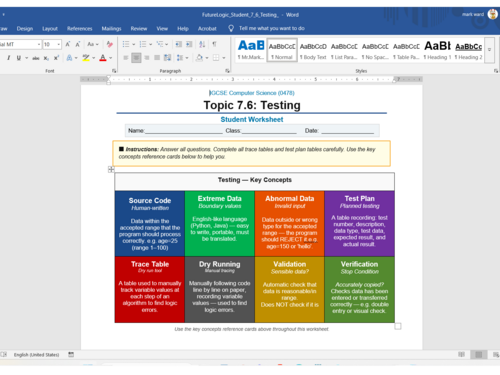Open the Paragraph dialog launcher

(227, 71)
